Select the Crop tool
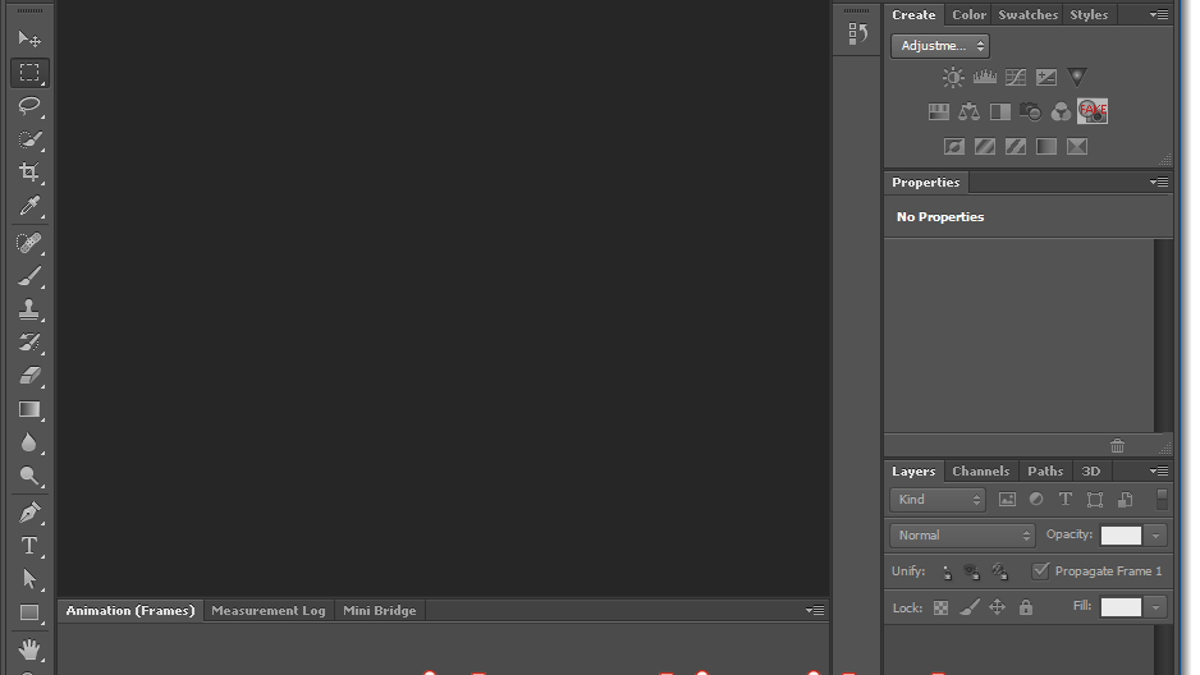Screen dimensions: 1200x675 [29, 173]
